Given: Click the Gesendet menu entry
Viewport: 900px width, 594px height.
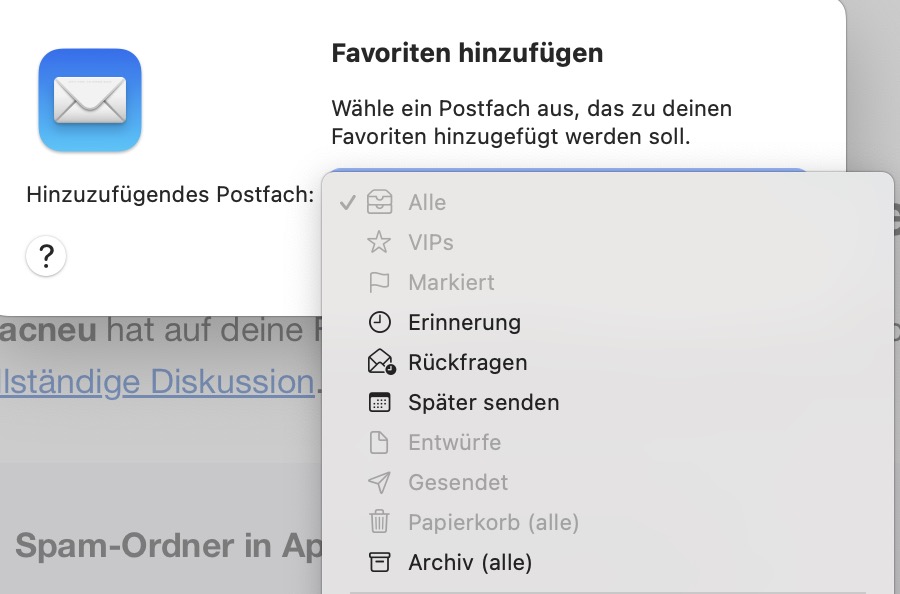Looking at the screenshot, I should (x=458, y=482).
